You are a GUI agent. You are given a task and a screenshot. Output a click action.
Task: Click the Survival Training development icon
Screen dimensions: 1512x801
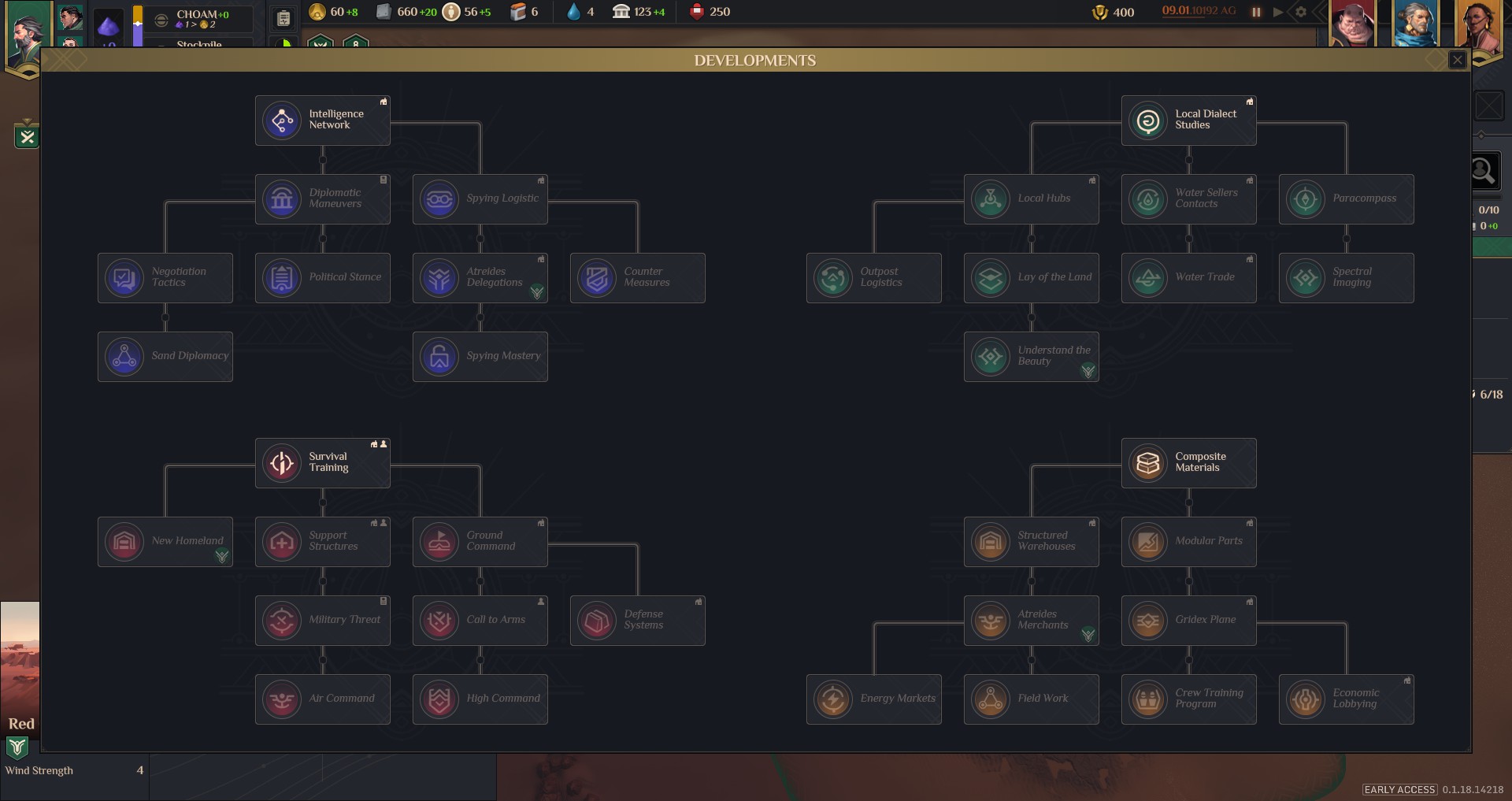pyautogui.click(x=282, y=463)
